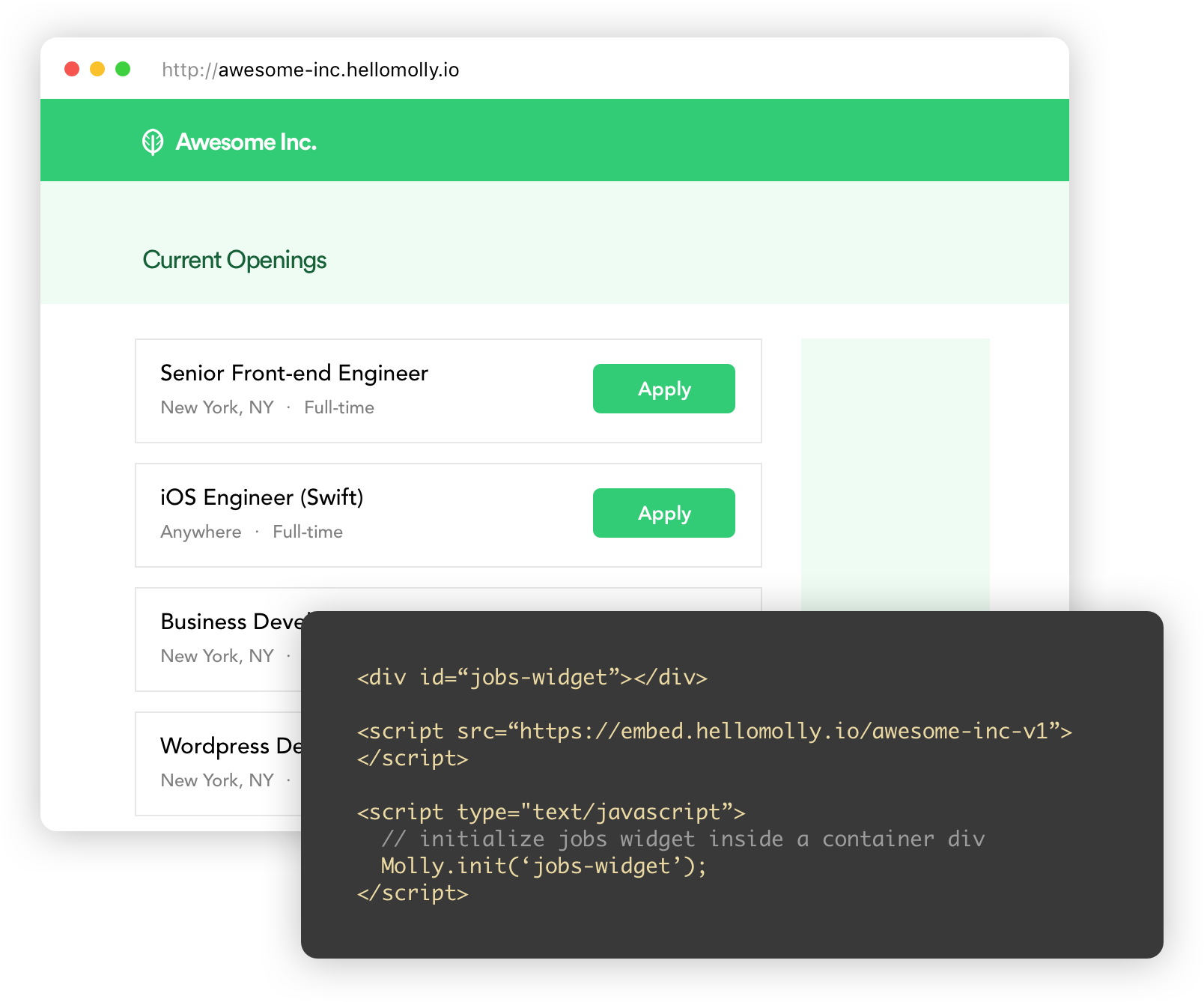Click the Awesome Inc. leaf logo icon
Viewport: 1204px width, 1002px height.
click(x=153, y=142)
